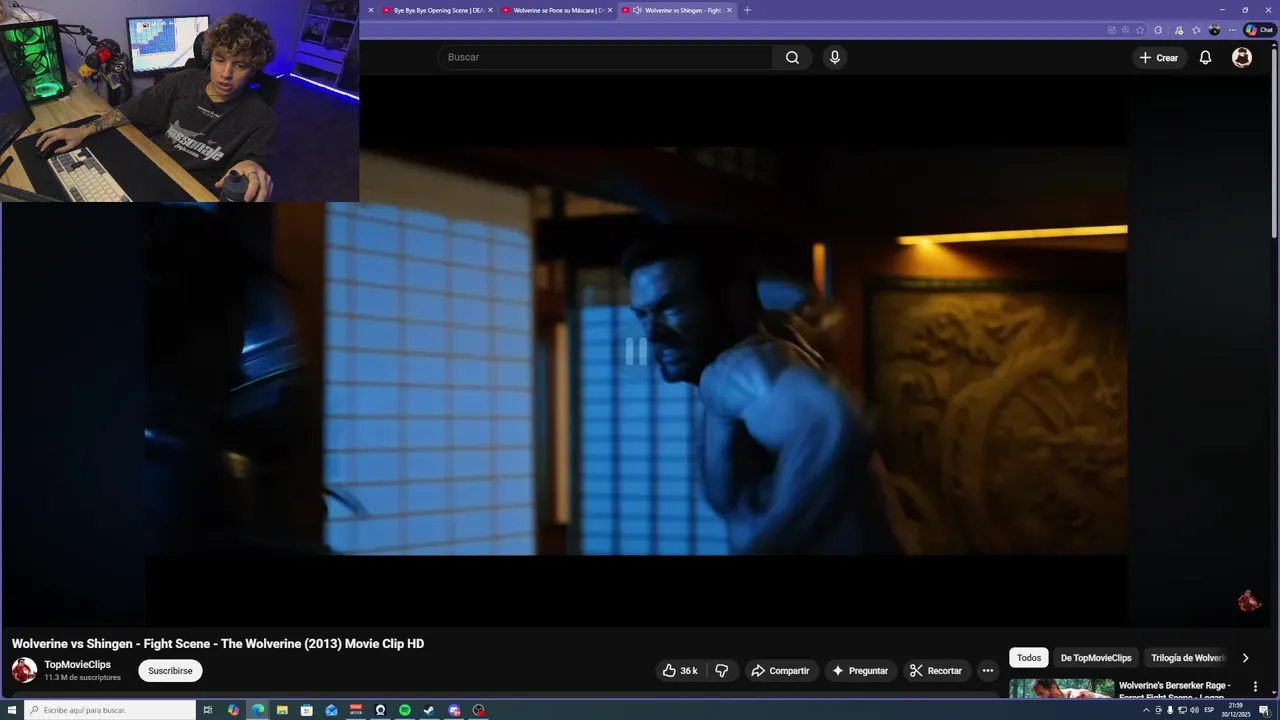
Task: Open options for Wolverine's Berserker Rage video
Action: [x=1255, y=687]
